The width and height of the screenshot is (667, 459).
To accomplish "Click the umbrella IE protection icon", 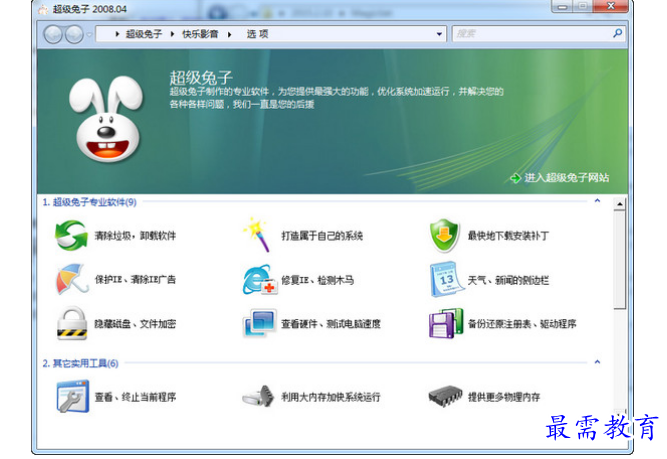I will (71, 279).
